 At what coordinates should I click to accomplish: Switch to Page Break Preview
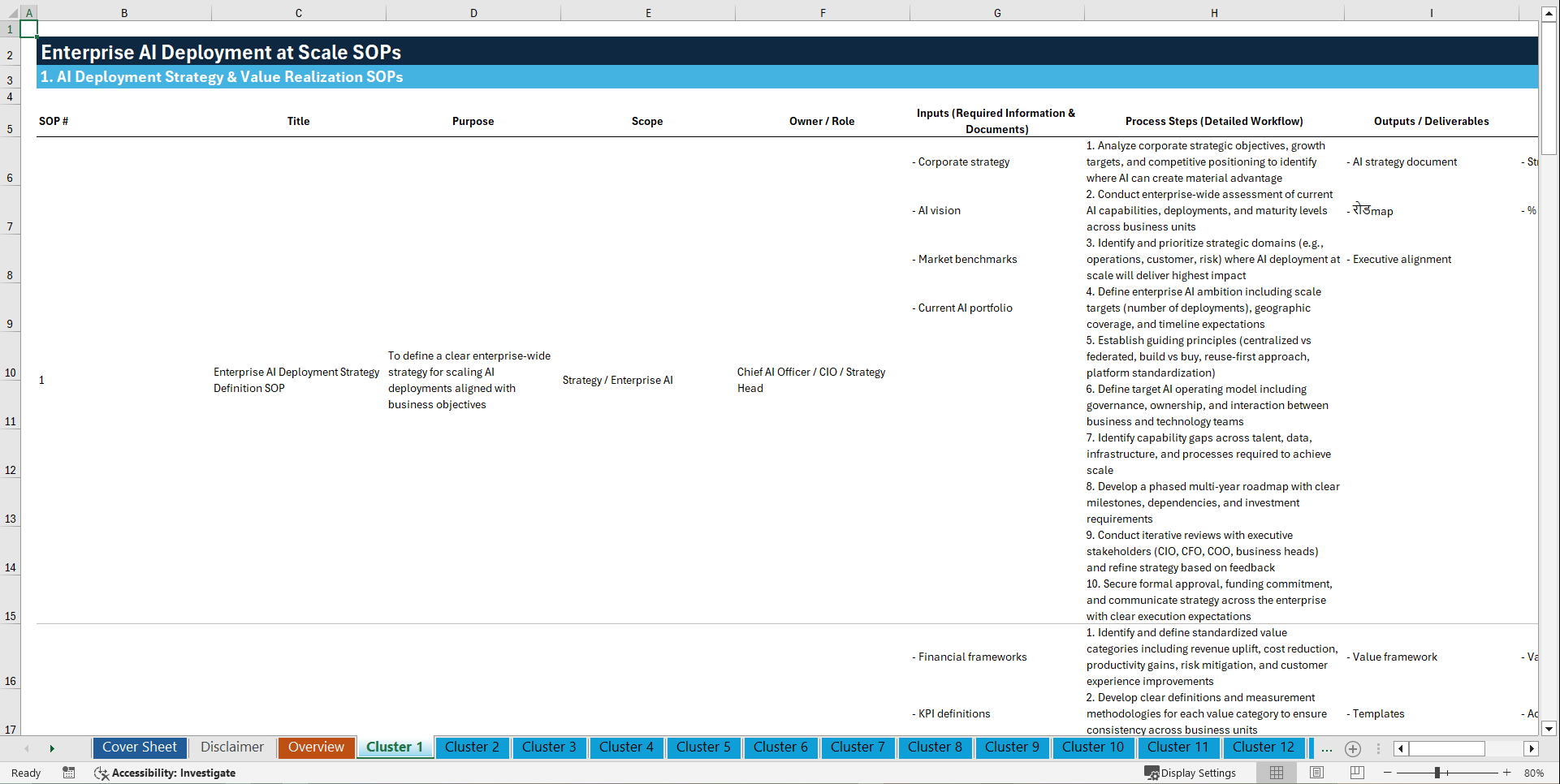pyautogui.click(x=1356, y=773)
